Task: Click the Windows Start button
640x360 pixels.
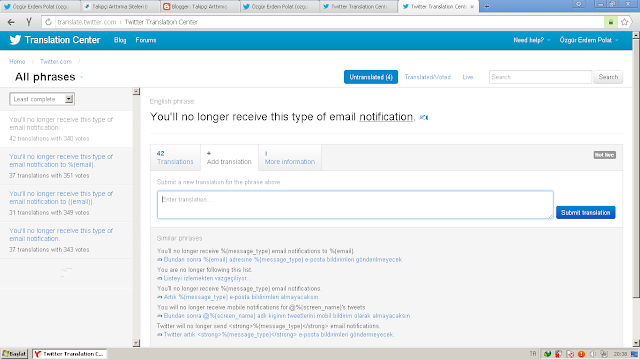Action: click(14, 354)
